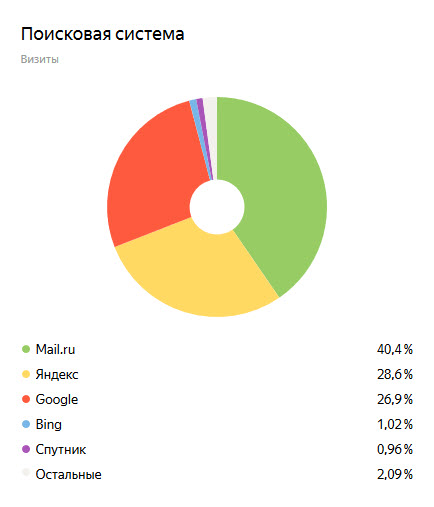Click the Bing legend label
The width and height of the screenshot is (434, 507).
(x=49, y=425)
